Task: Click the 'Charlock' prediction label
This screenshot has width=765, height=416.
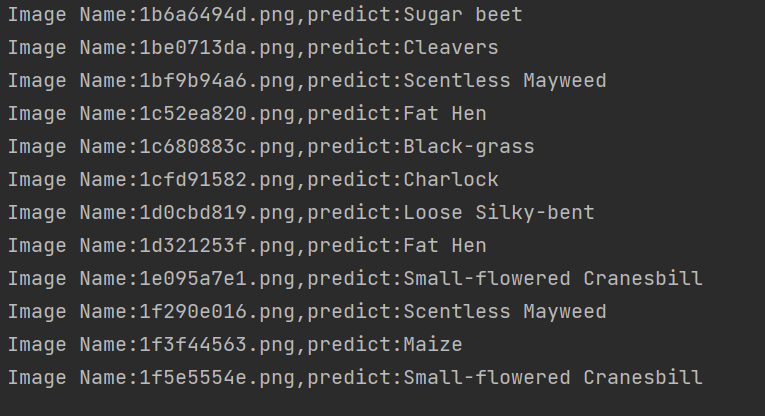Action: [451, 180]
